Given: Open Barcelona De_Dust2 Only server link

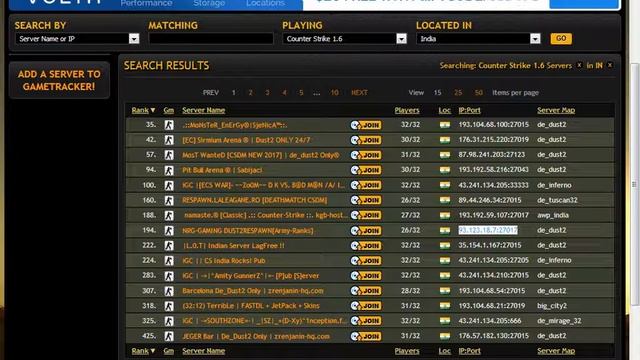Looking at the screenshot, I should coord(253,291).
